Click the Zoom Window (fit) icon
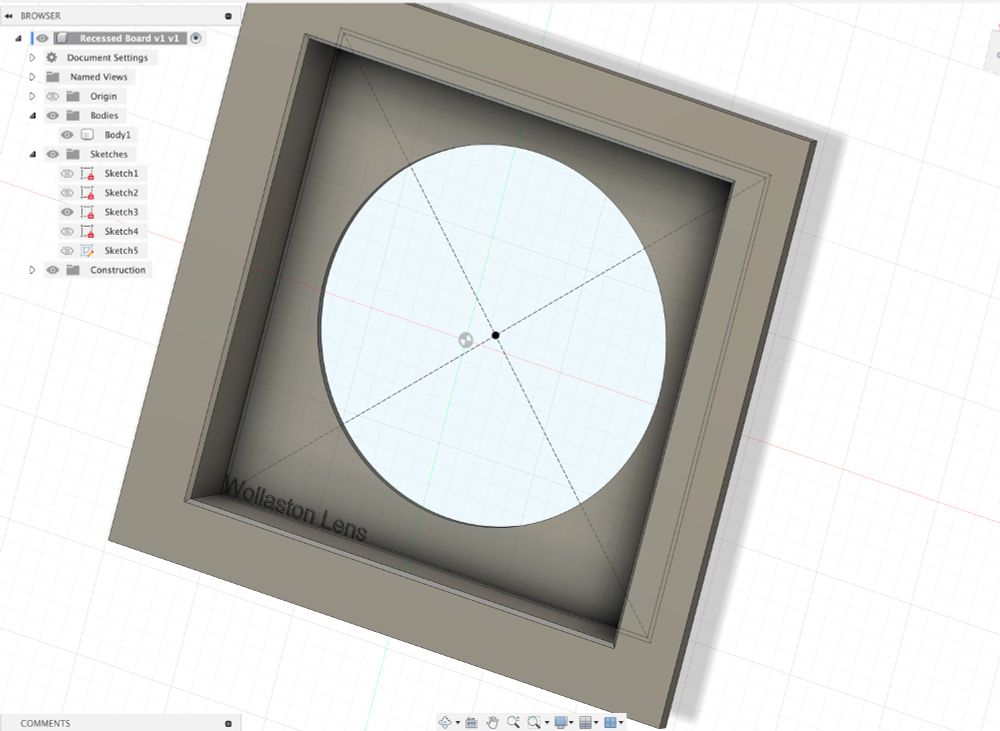 click(x=535, y=722)
